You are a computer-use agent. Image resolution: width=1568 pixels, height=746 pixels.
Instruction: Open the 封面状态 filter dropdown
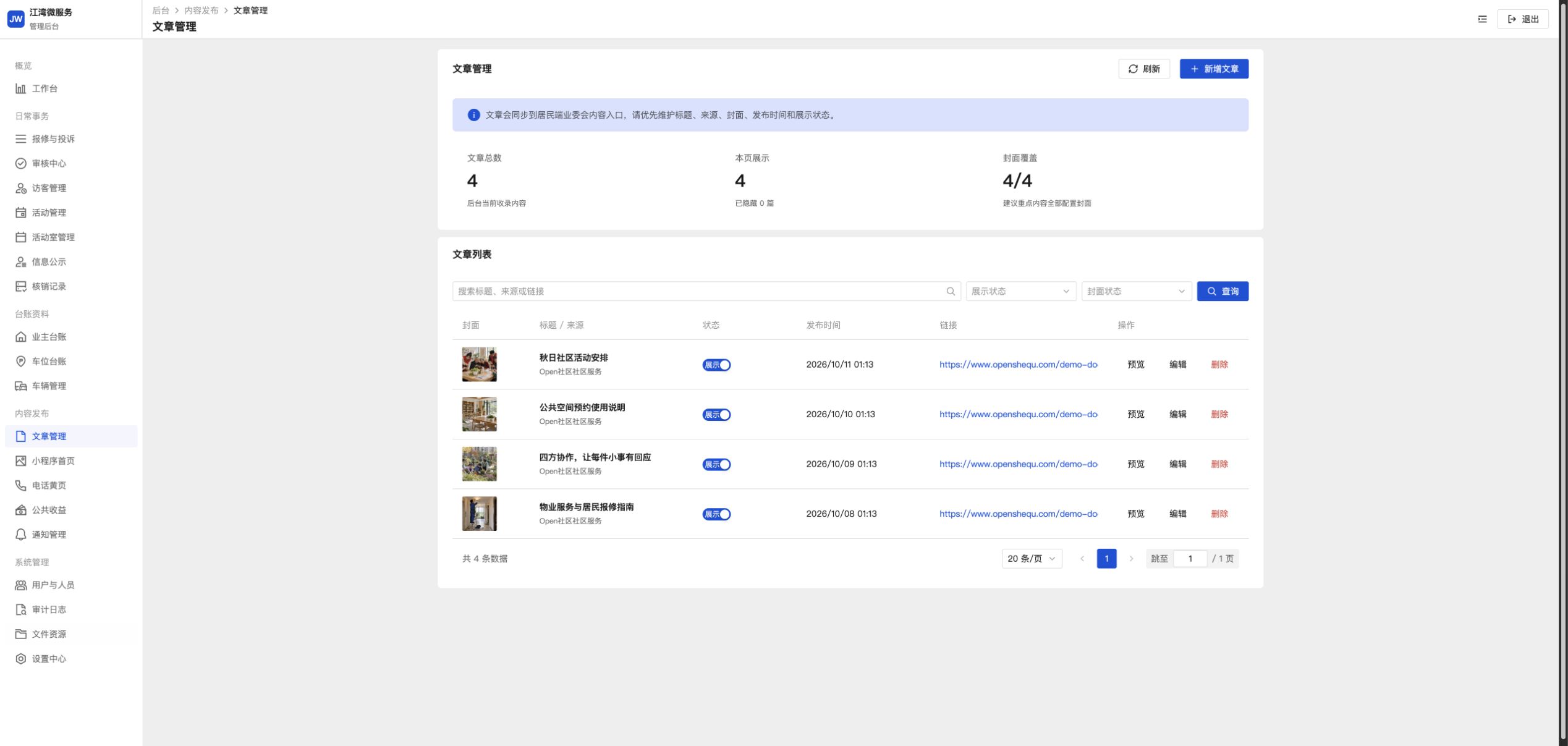pos(1136,291)
